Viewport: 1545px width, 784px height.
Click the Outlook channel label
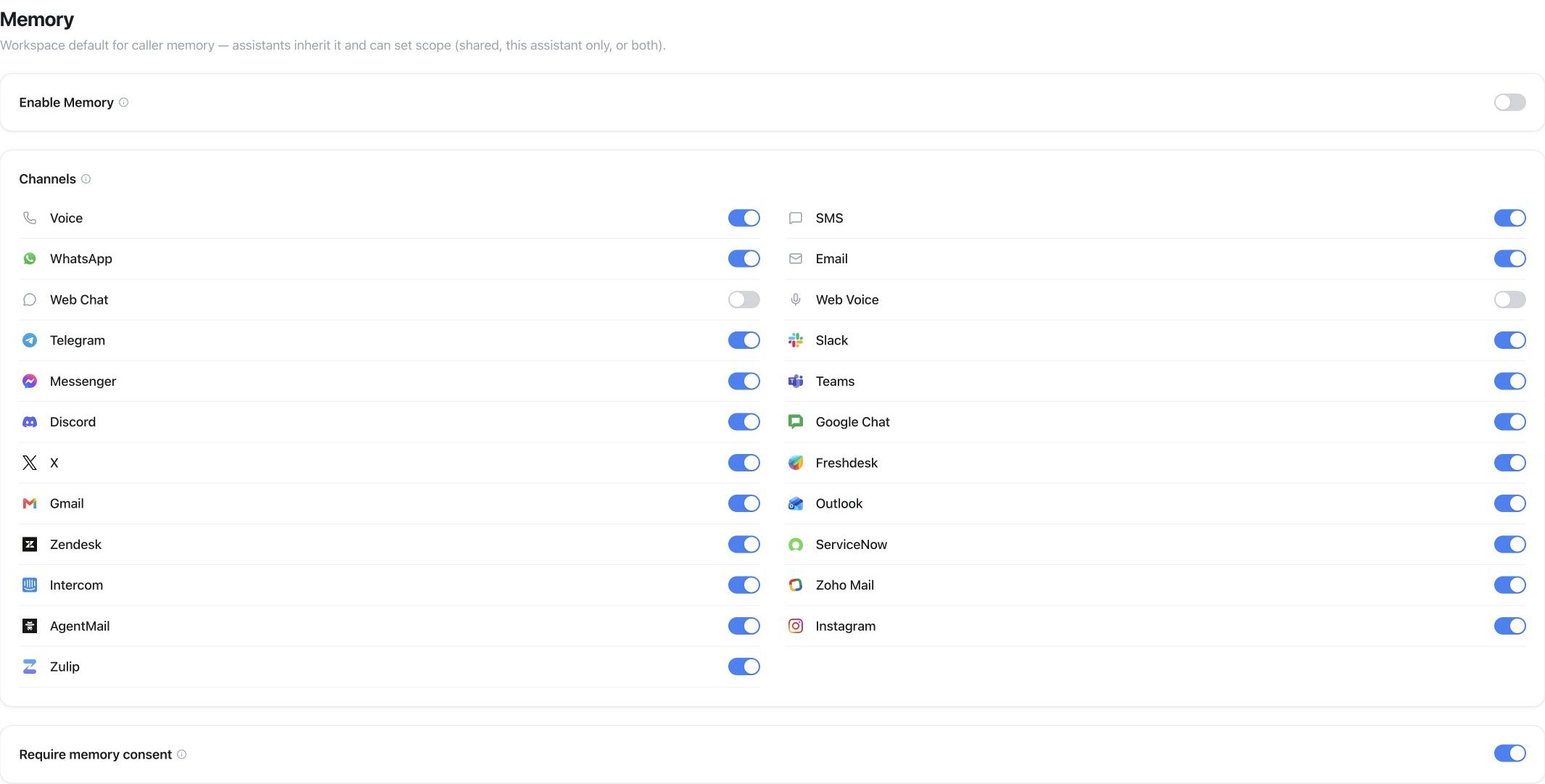coord(839,503)
